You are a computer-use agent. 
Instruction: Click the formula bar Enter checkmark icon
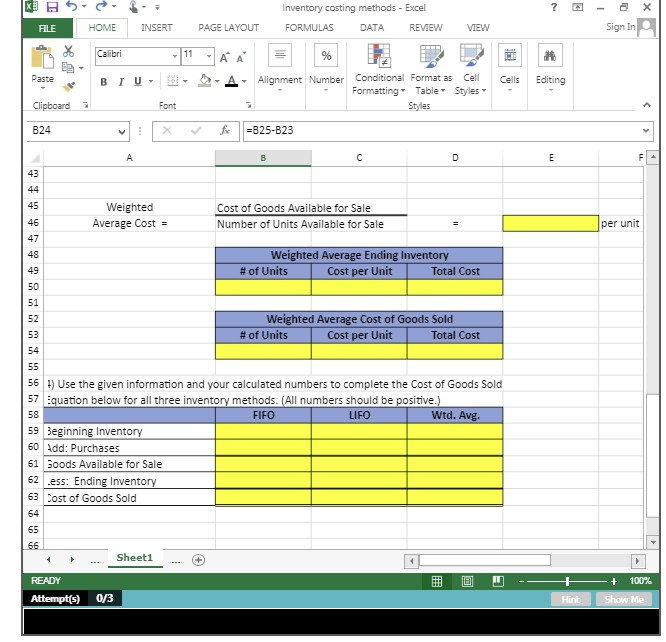(196, 130)
